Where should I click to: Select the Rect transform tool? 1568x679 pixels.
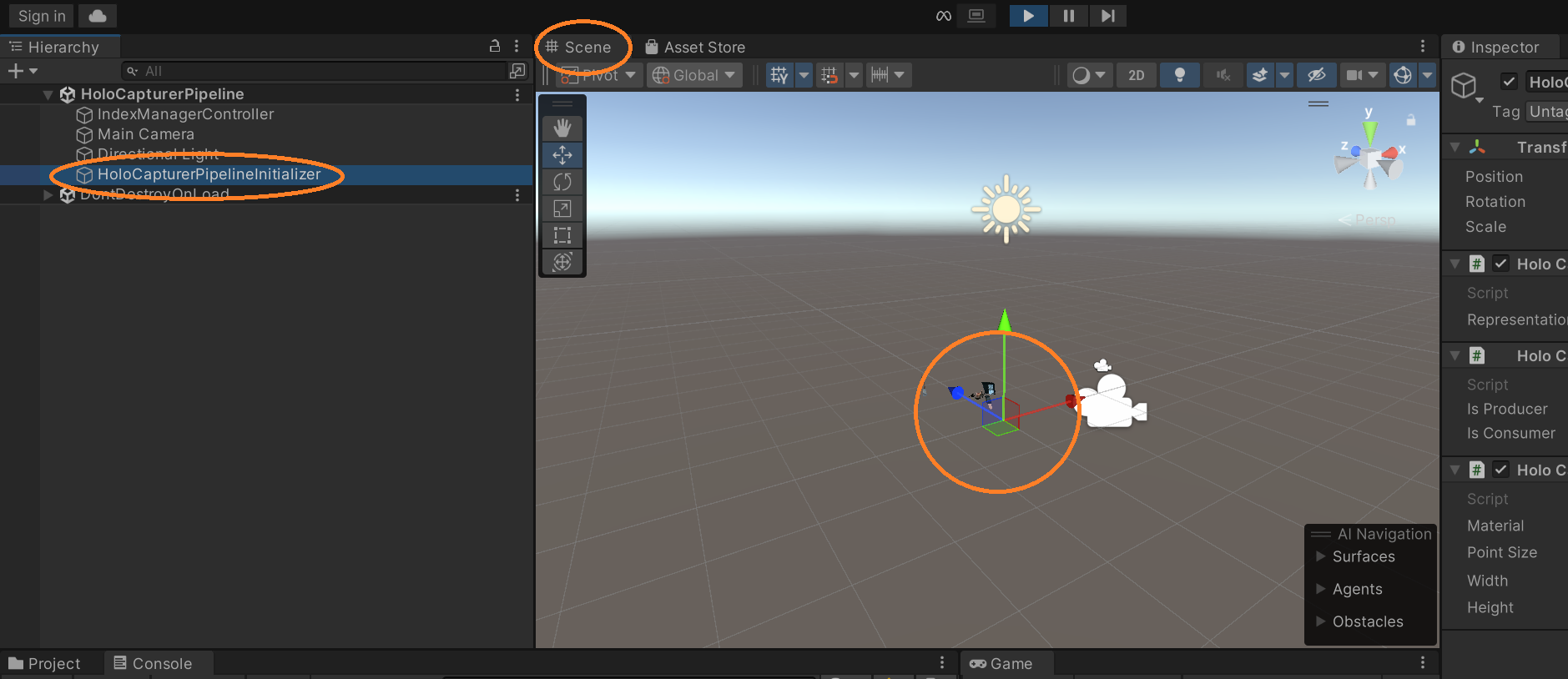pos(562,235)
